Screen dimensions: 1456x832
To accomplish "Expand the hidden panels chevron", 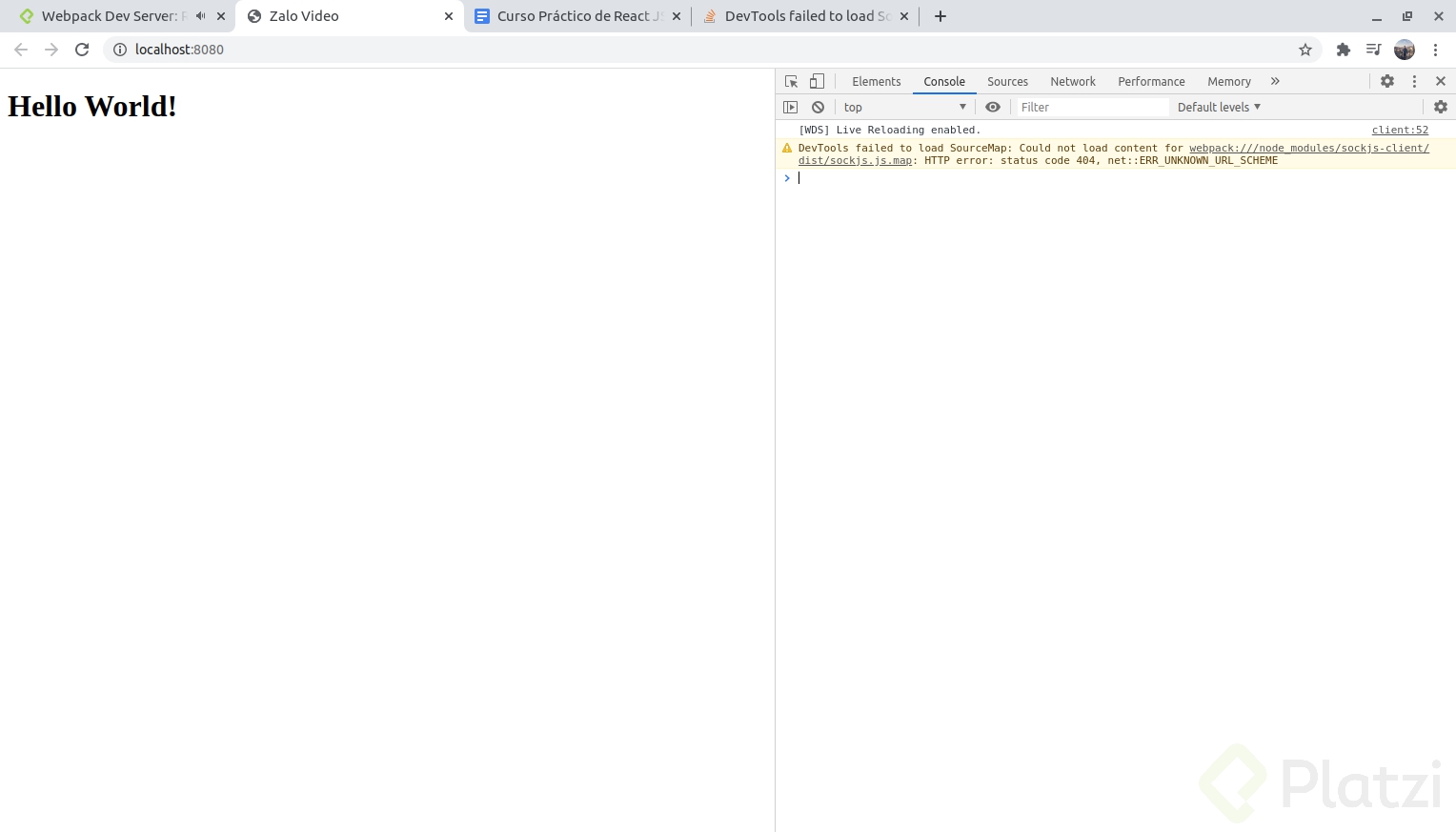I will (1275, 81).
